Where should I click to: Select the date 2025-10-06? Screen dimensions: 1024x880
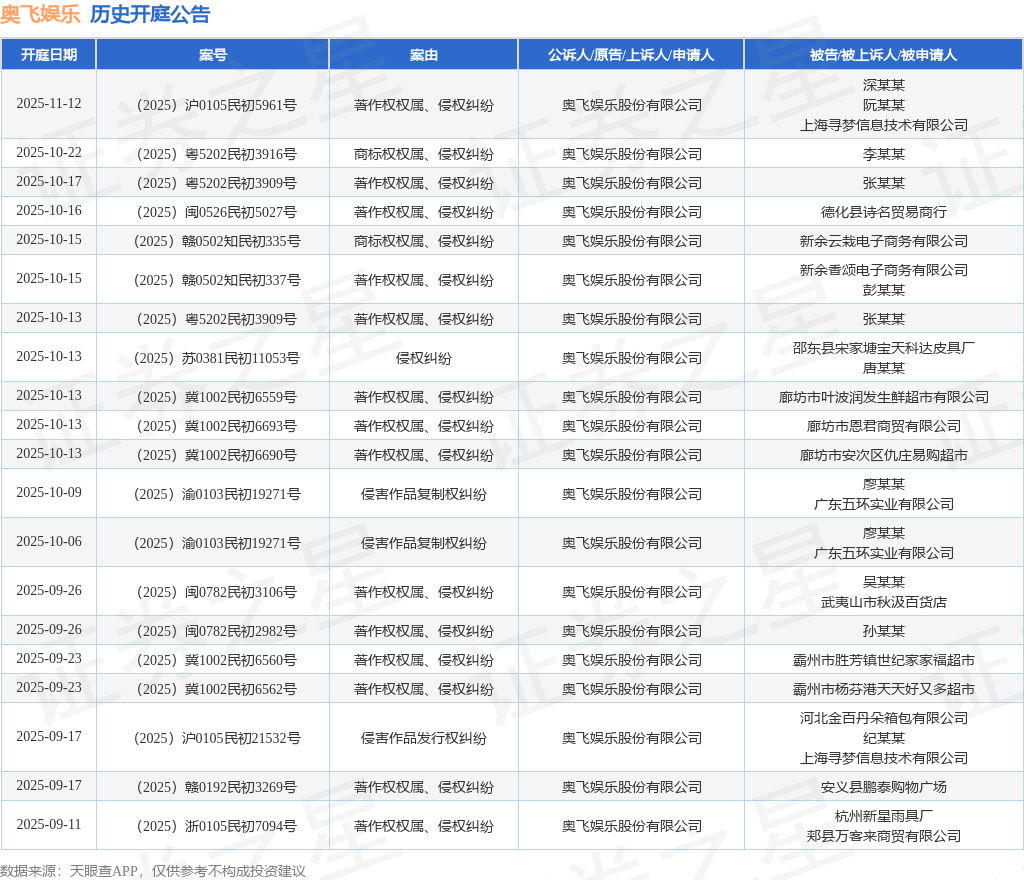[49, 542]
